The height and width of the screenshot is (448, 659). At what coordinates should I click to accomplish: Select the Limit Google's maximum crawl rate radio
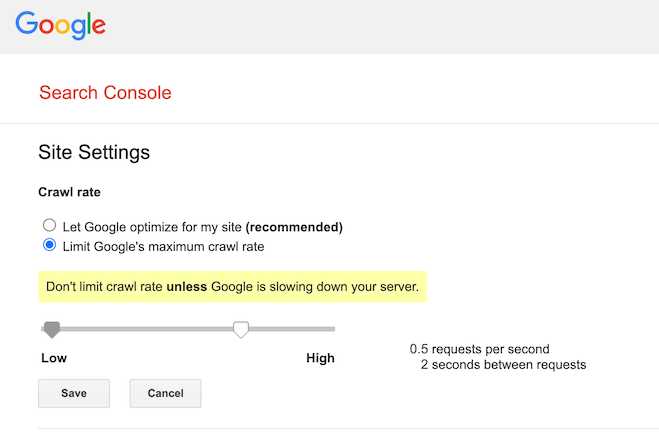(49, 245)
